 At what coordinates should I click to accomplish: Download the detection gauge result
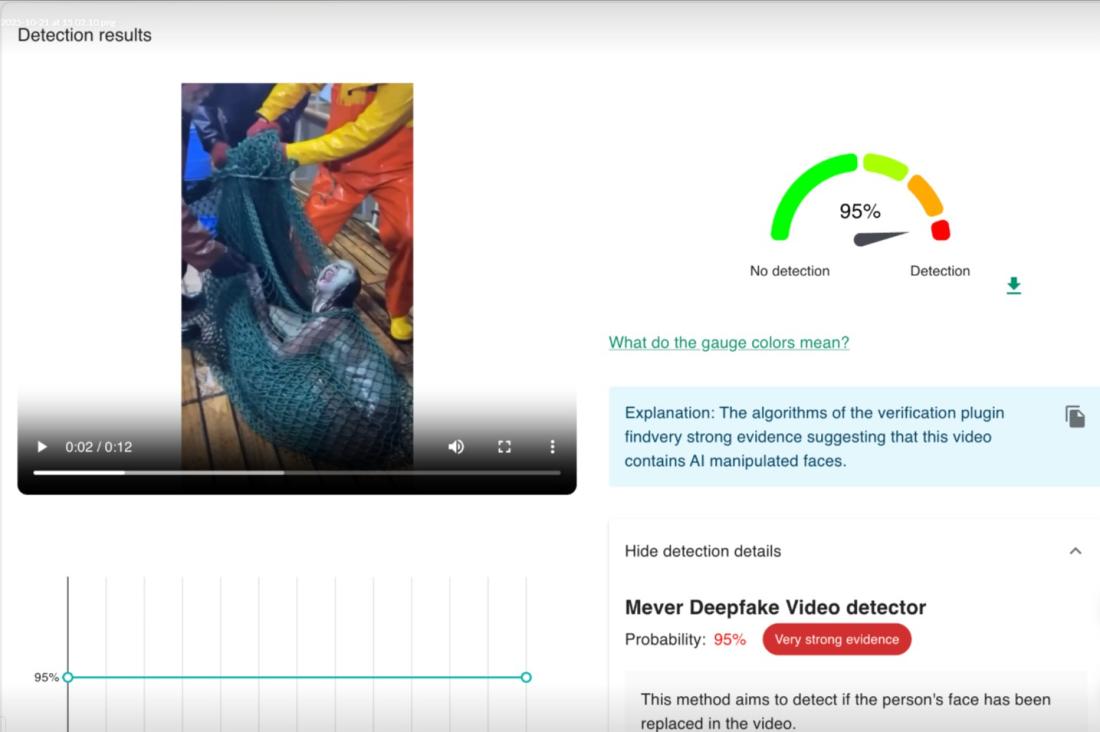[1013, 286]
